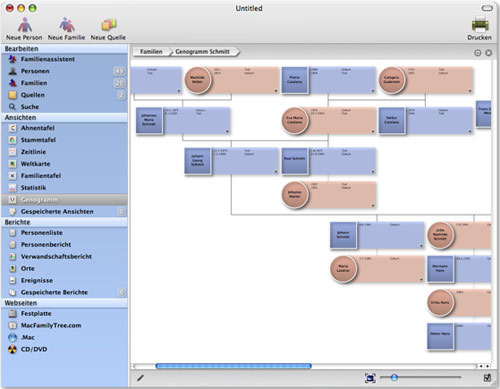Click the fit-to-screen icon beside zoom slider
The width and height of the screenshot is (500, 389).
coord(370,378)
